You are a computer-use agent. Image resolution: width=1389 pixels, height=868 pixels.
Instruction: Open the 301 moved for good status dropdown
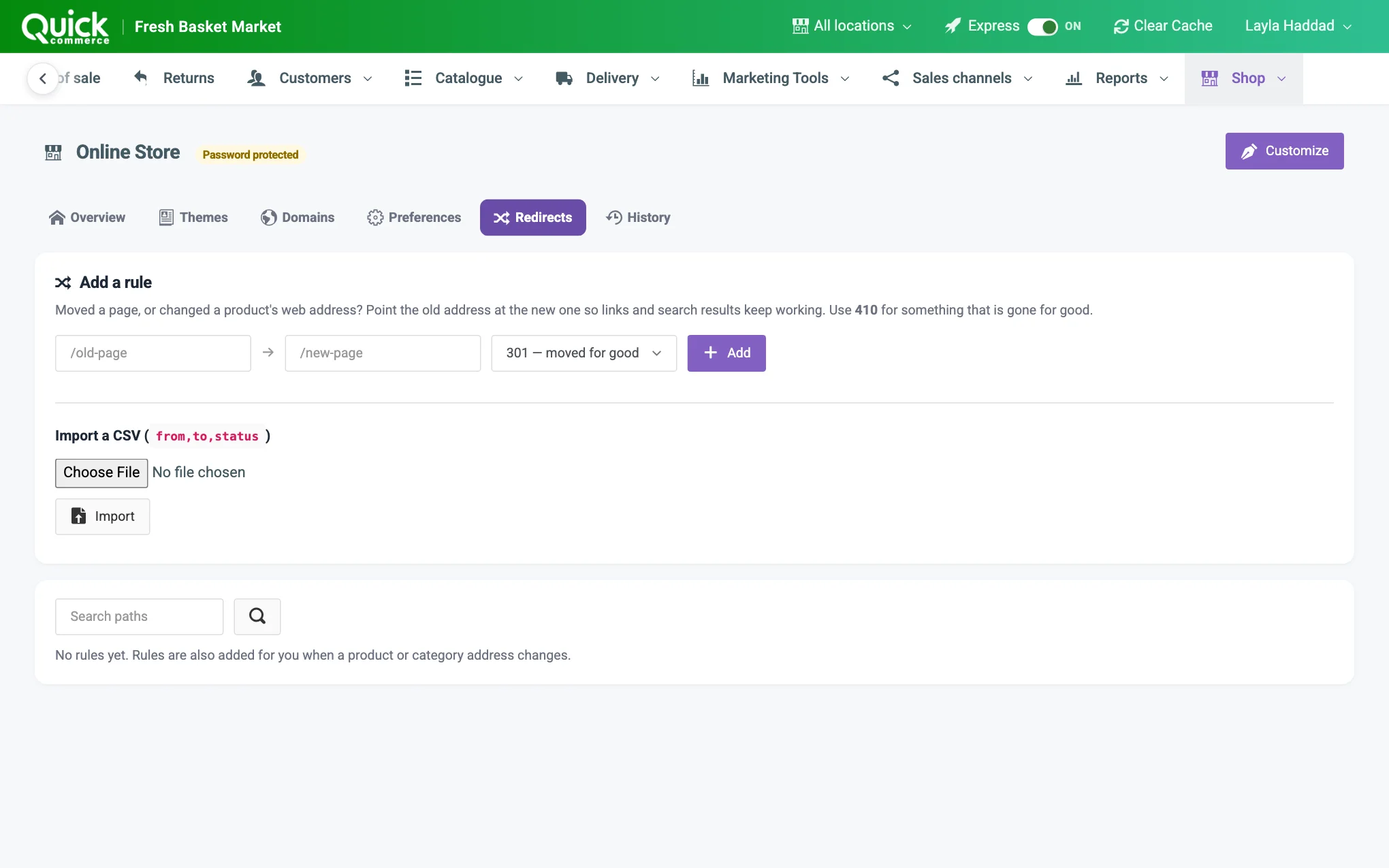pos(584,353)
